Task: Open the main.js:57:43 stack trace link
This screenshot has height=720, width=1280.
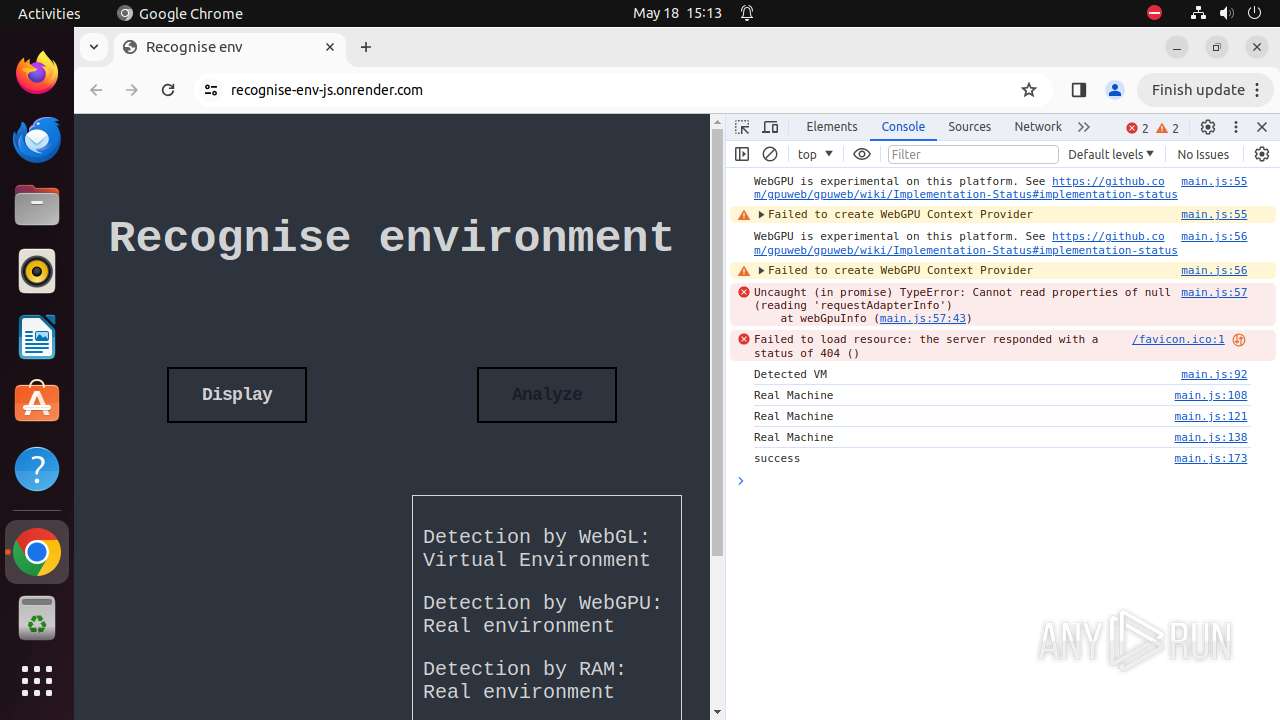Action: [922, 318]
